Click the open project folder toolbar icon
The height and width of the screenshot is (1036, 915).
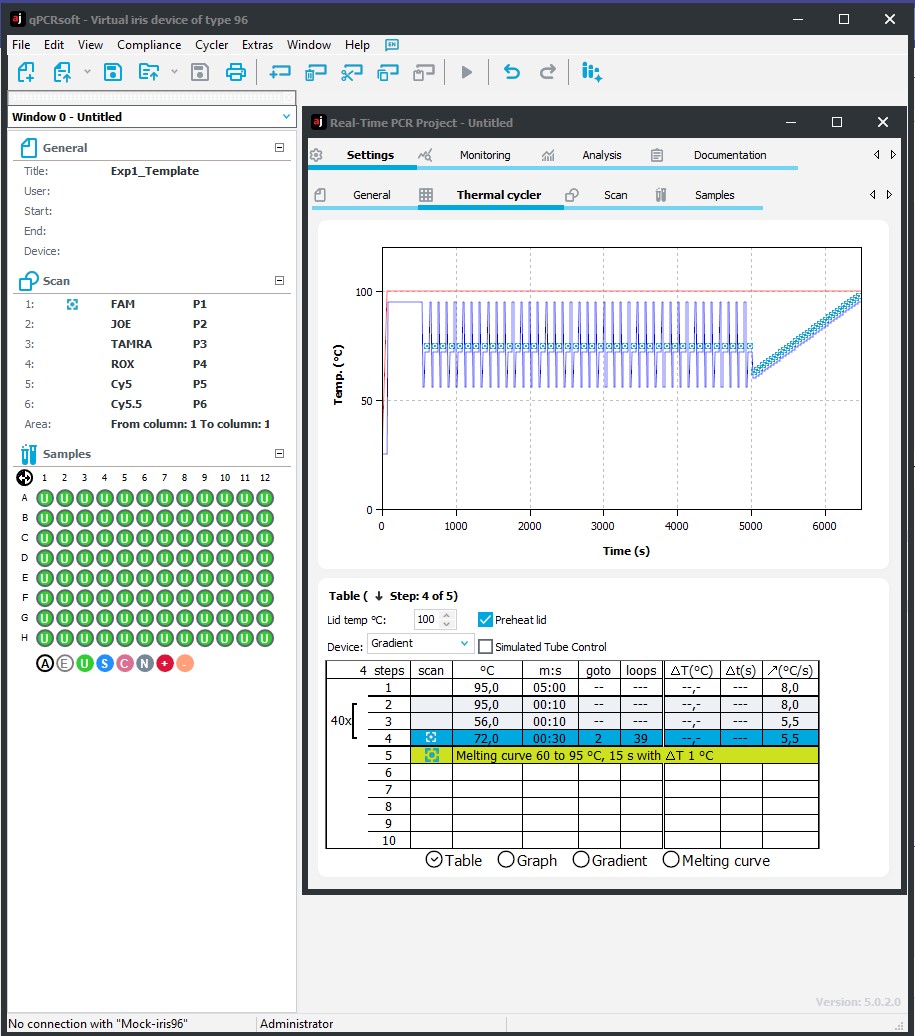coord(149,72)
